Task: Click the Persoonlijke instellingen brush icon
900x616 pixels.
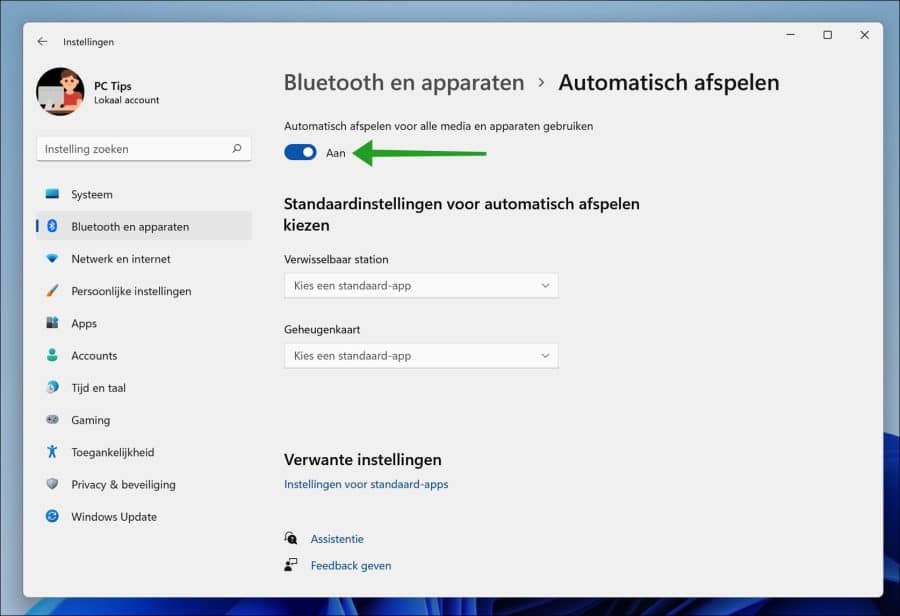Action: [52, 290]
